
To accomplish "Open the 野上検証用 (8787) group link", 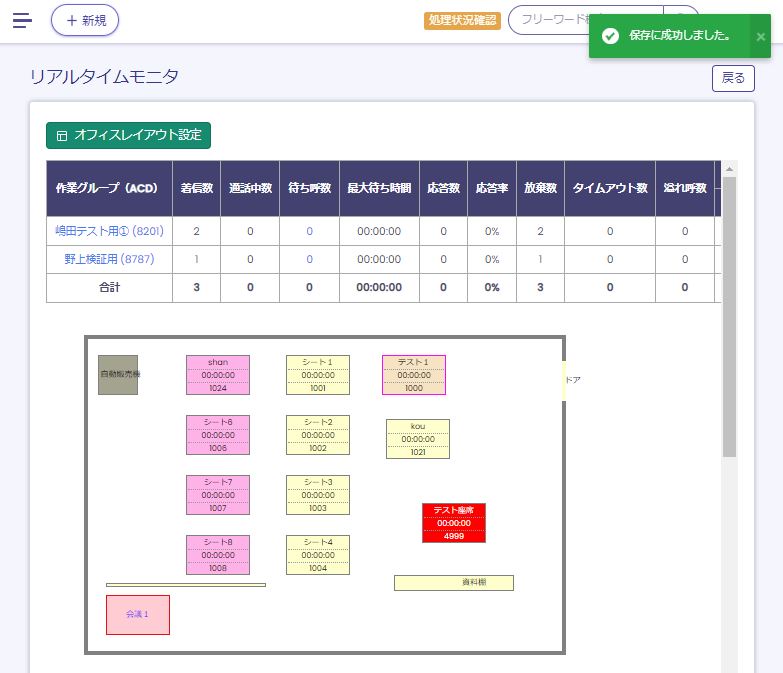I will [109, 259].
